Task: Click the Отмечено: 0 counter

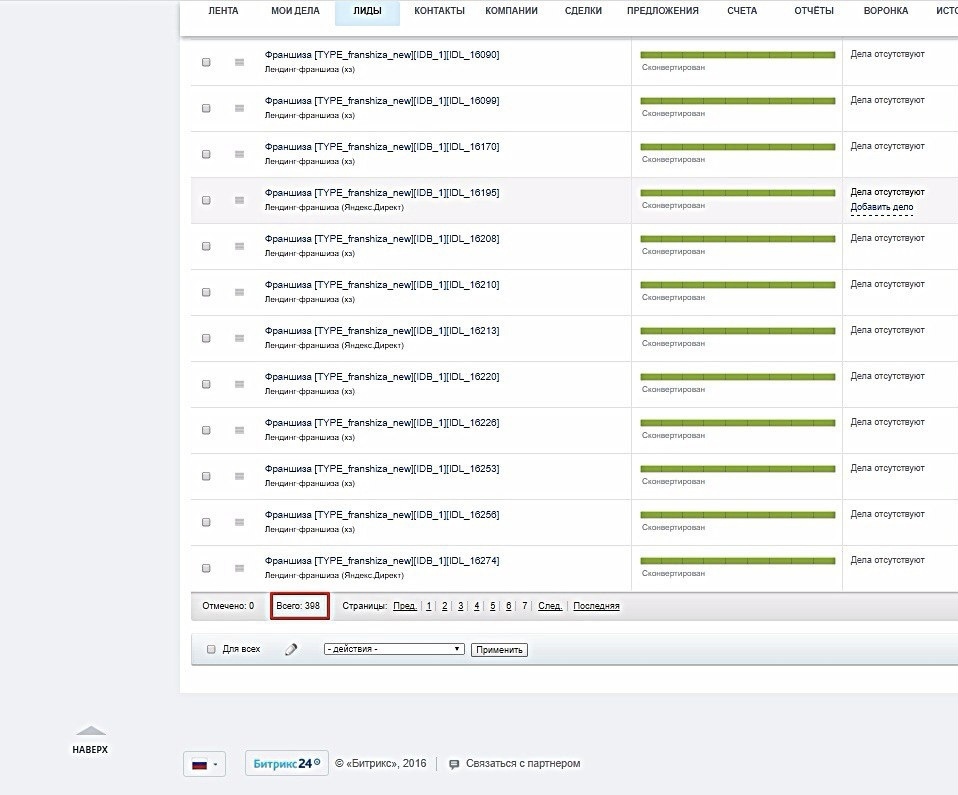Action: pos(228,606)
